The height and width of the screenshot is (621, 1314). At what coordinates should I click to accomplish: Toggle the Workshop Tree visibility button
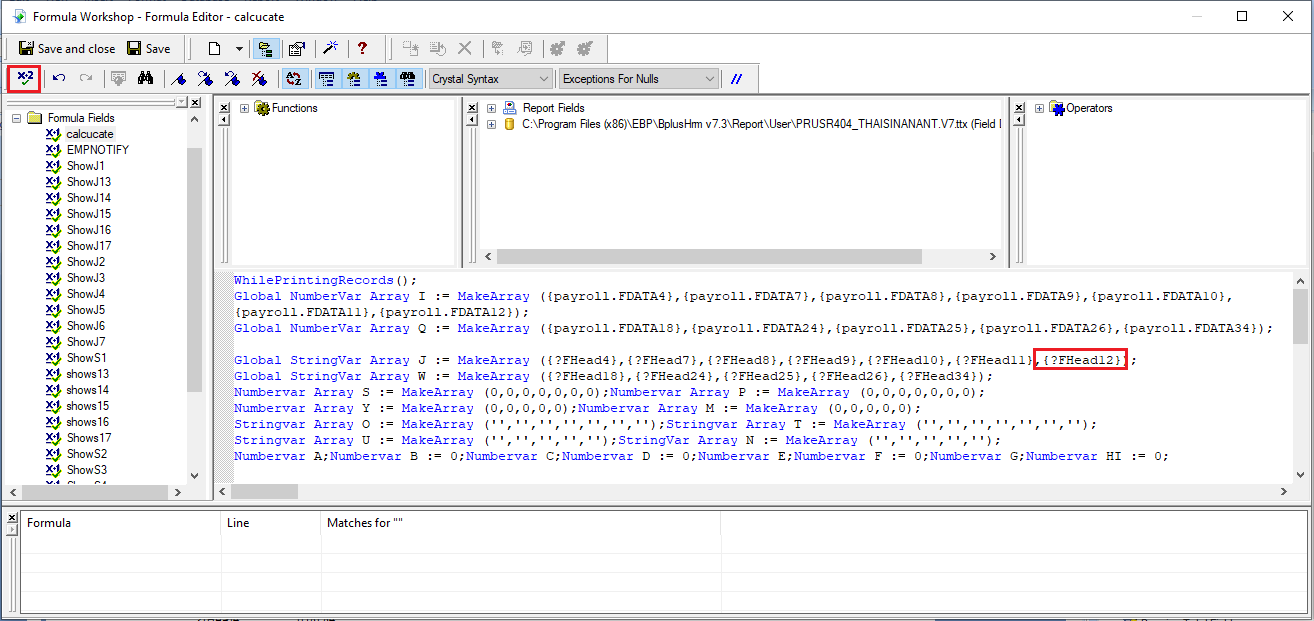tap(265, 48)
